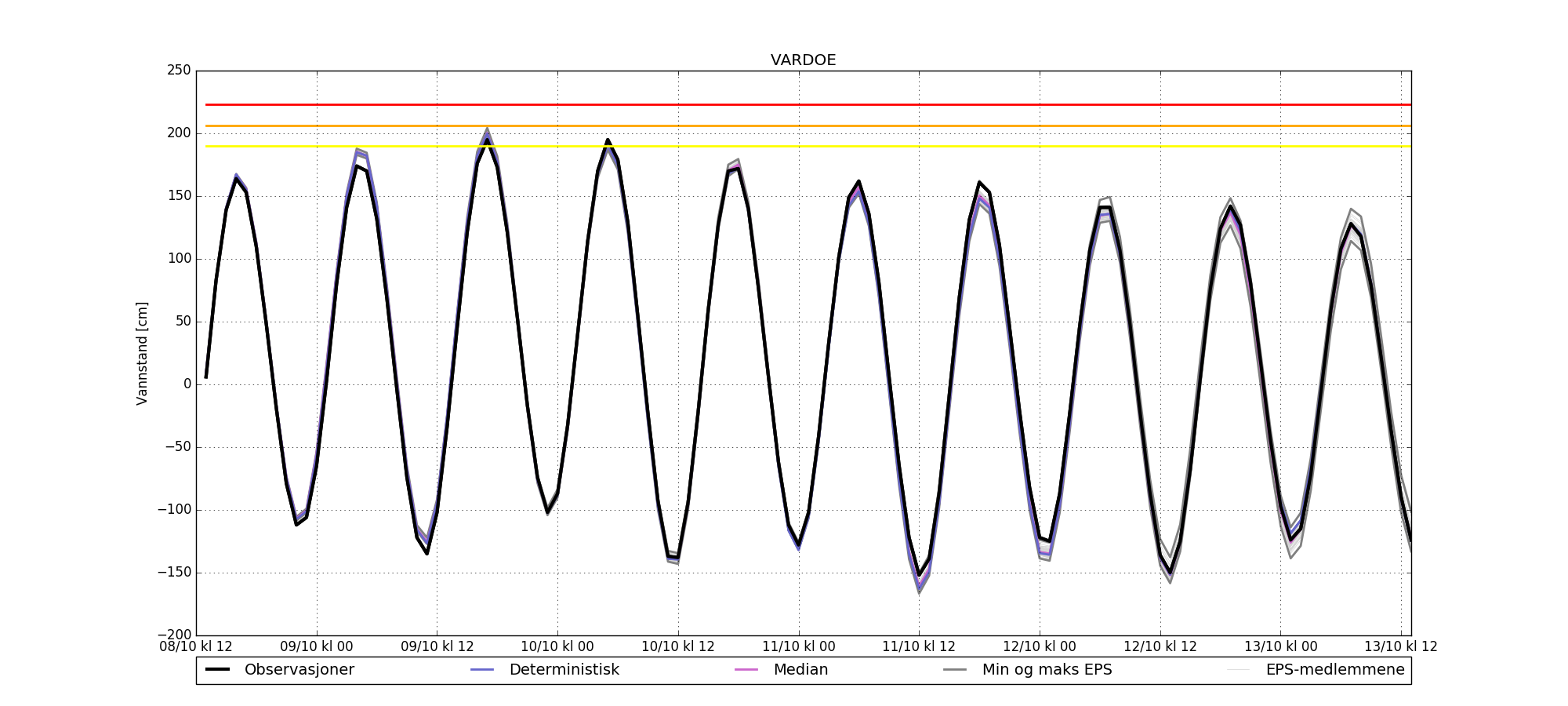Click the VARDOE chart title

[803, 60]
